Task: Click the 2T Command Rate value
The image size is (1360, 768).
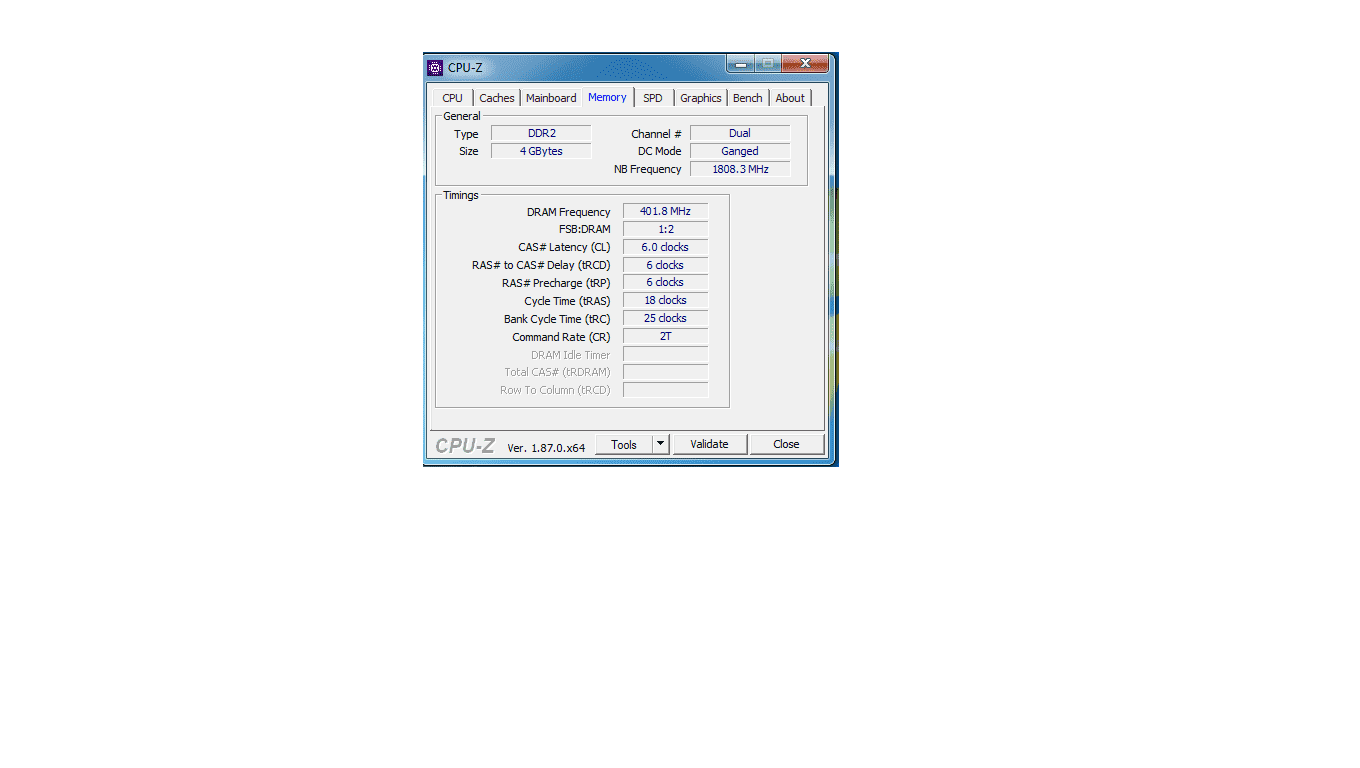Action: (x=665, y=336)
